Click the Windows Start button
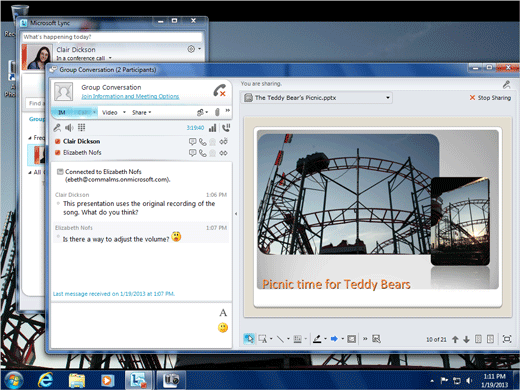 click(13, 380)
